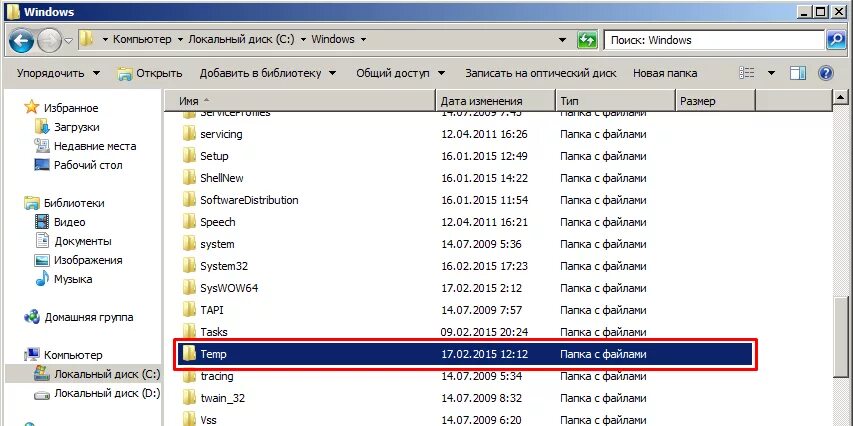The height and width of the screenshot is (426, 853).
Task: Click the 'Открыть' toolbar button
Action: point(150,73)
